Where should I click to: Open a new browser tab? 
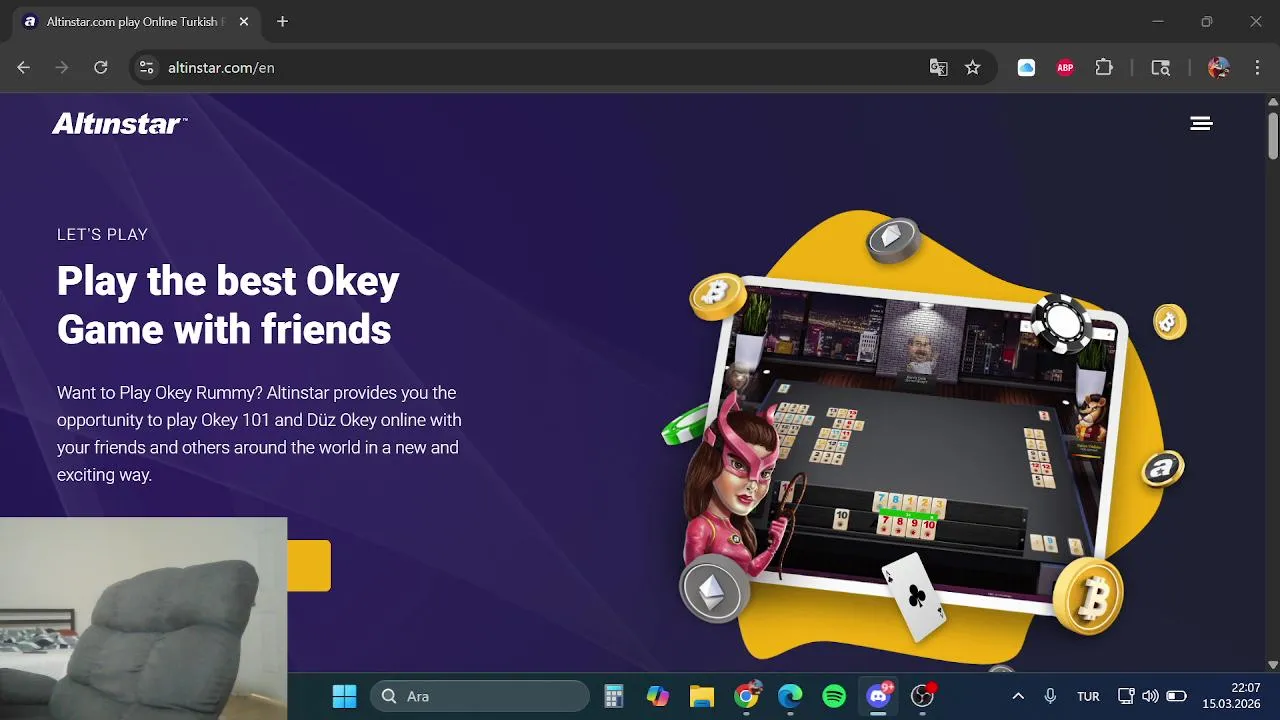[282, 21]
